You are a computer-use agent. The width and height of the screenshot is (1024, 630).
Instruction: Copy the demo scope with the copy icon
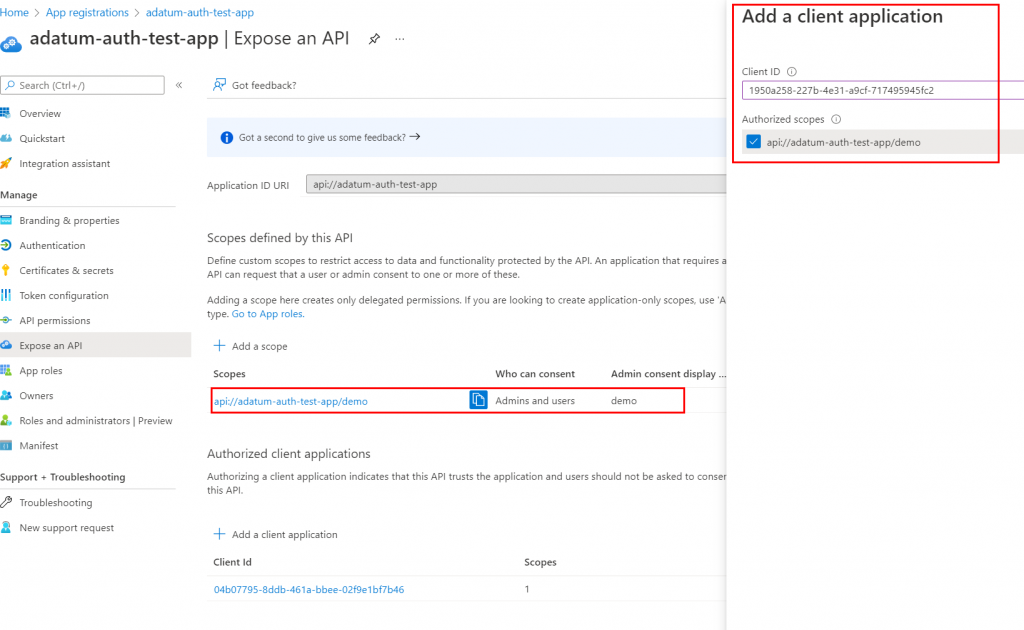[x=479, y=400]
